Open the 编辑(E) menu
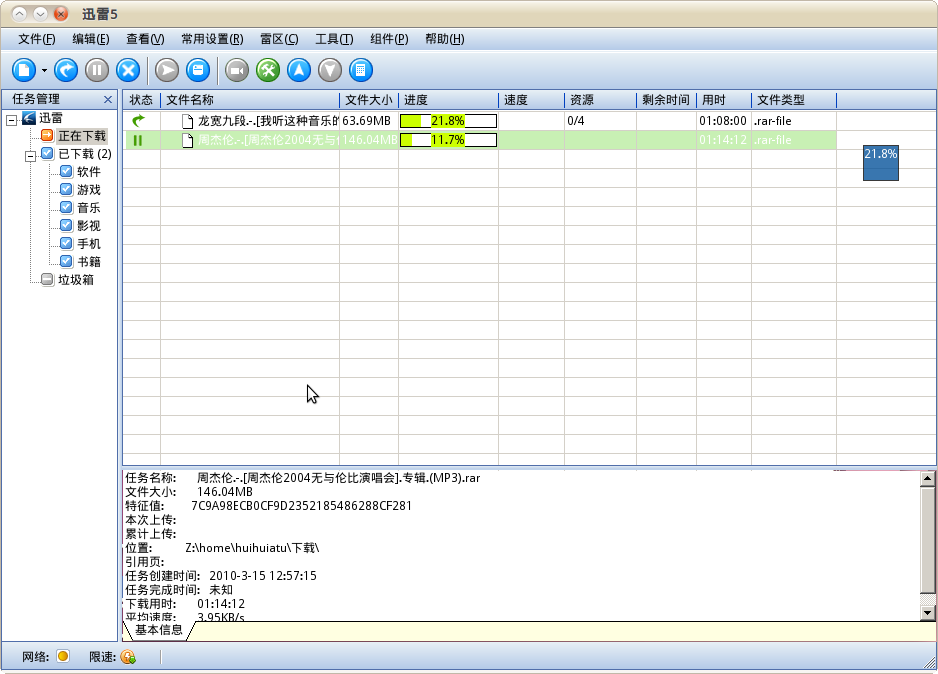This screenshot has width=938, height=674. (91, 39)
